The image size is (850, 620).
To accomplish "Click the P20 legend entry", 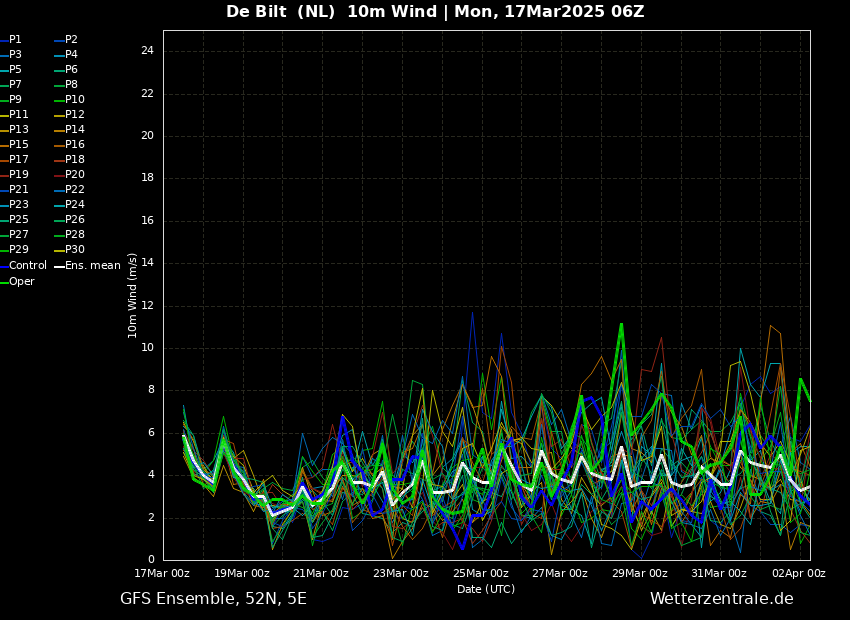I will [75, 175].
